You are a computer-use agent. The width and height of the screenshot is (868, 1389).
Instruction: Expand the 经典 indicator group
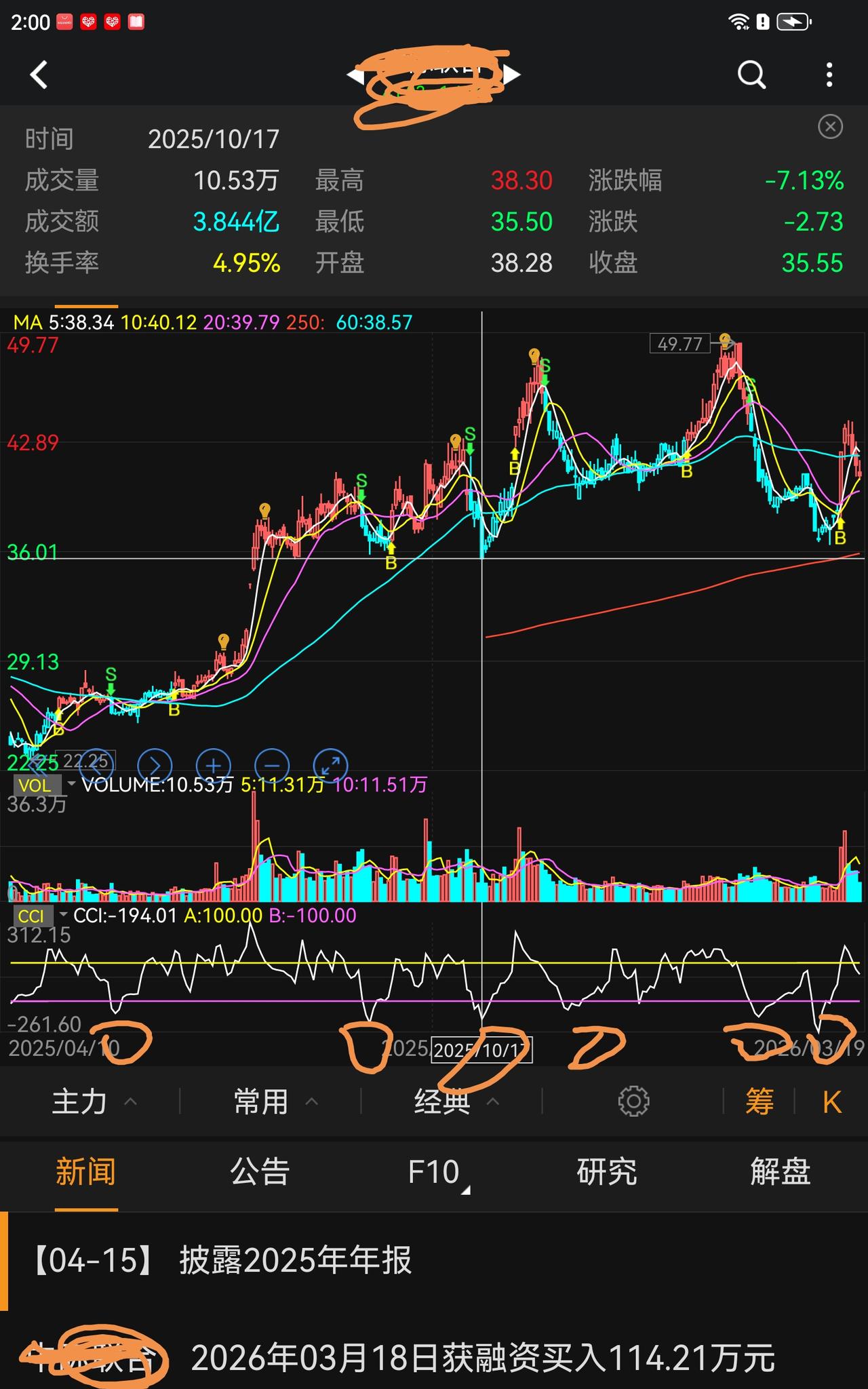457,1101
